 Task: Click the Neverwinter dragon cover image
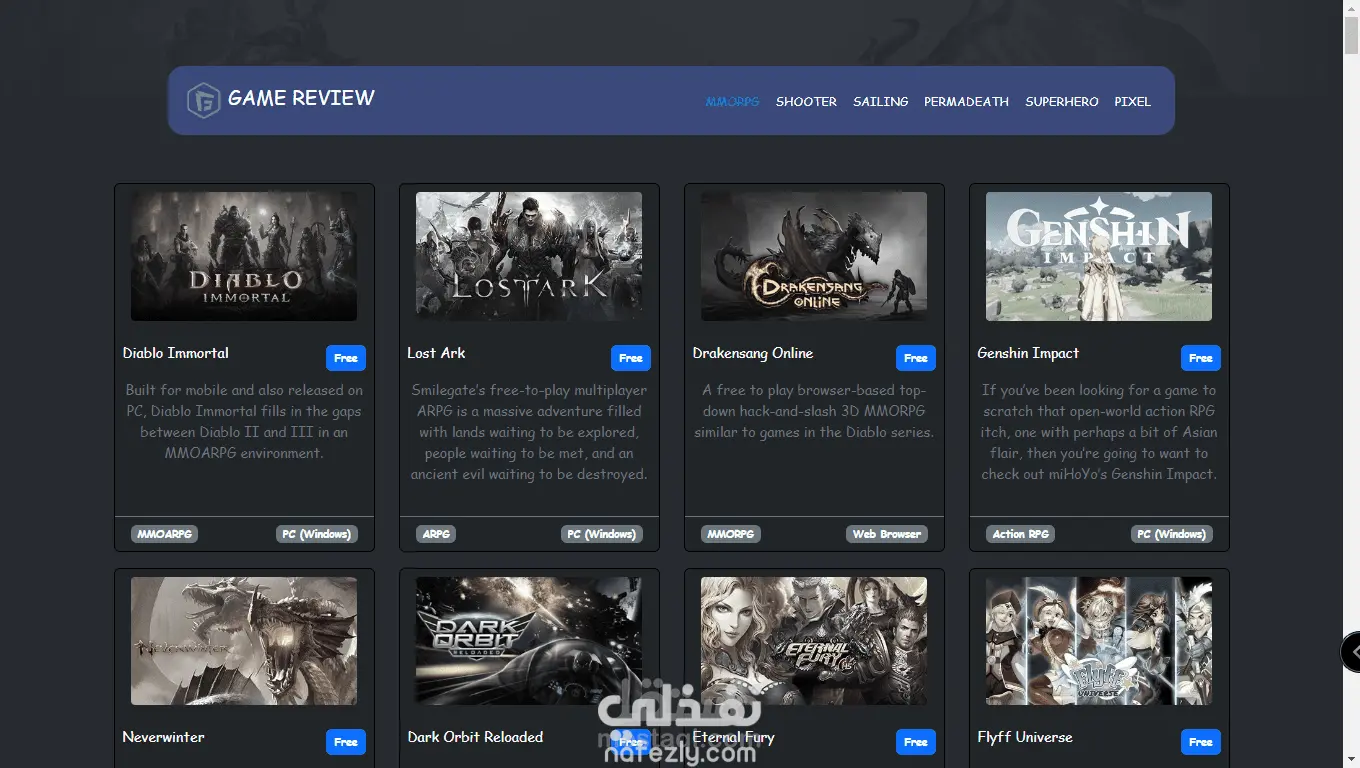coord(244,641)
